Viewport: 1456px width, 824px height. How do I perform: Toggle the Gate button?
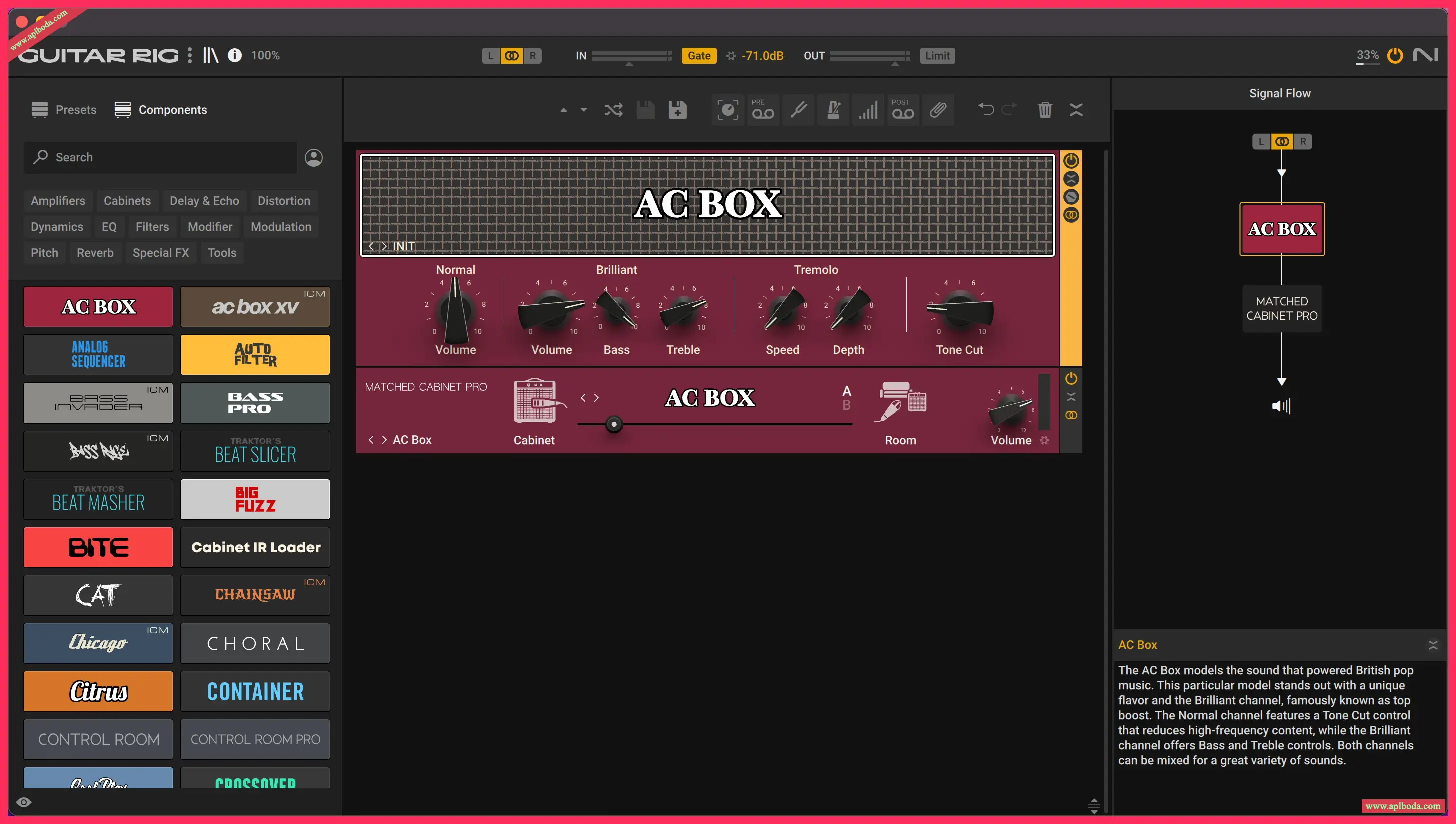pos(699,56)
